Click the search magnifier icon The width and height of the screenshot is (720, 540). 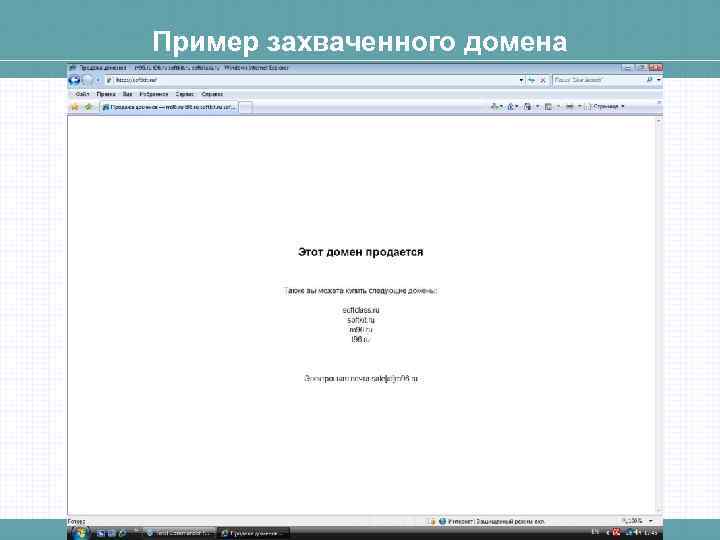pyautogui.click(x=649, y=80)
